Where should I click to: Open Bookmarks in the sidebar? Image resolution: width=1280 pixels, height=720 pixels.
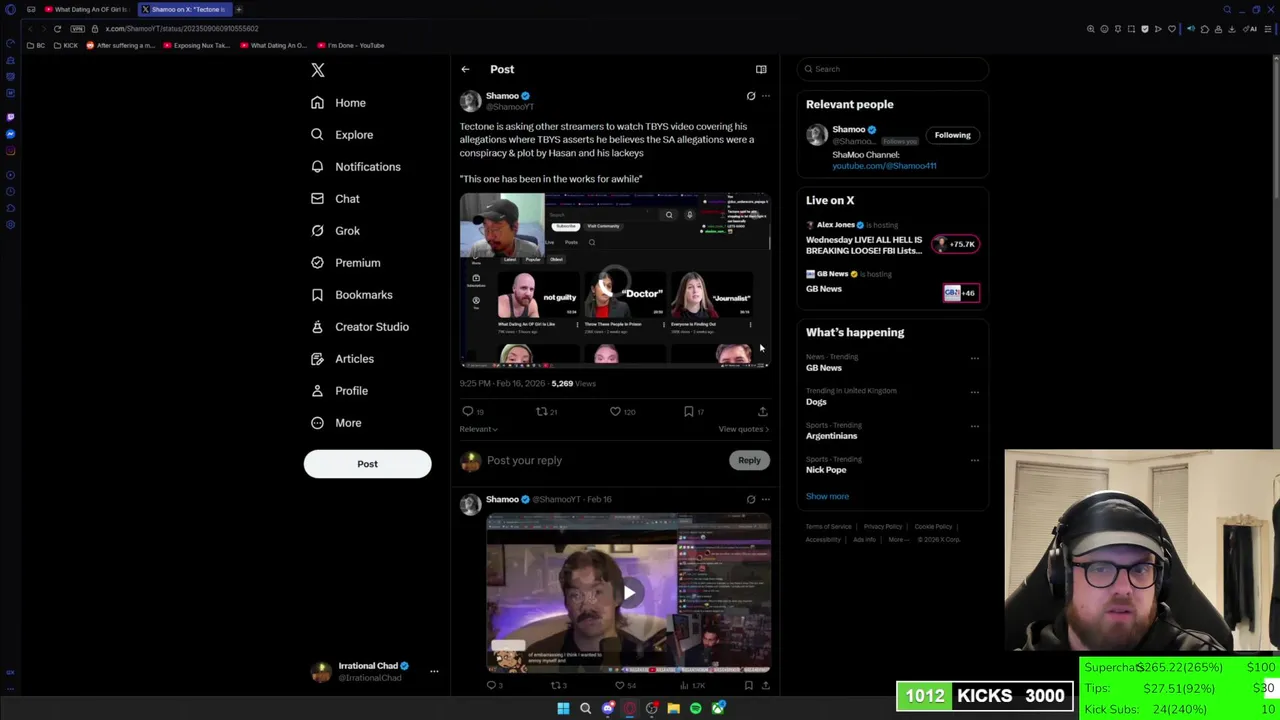tap(352, 295)
